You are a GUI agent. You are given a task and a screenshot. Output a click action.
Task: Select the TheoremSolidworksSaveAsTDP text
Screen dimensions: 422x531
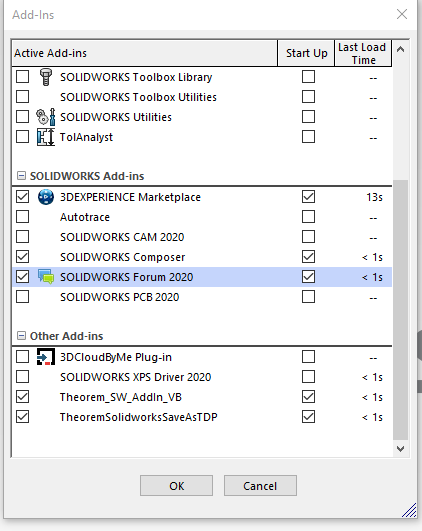(x=139, y=417)
